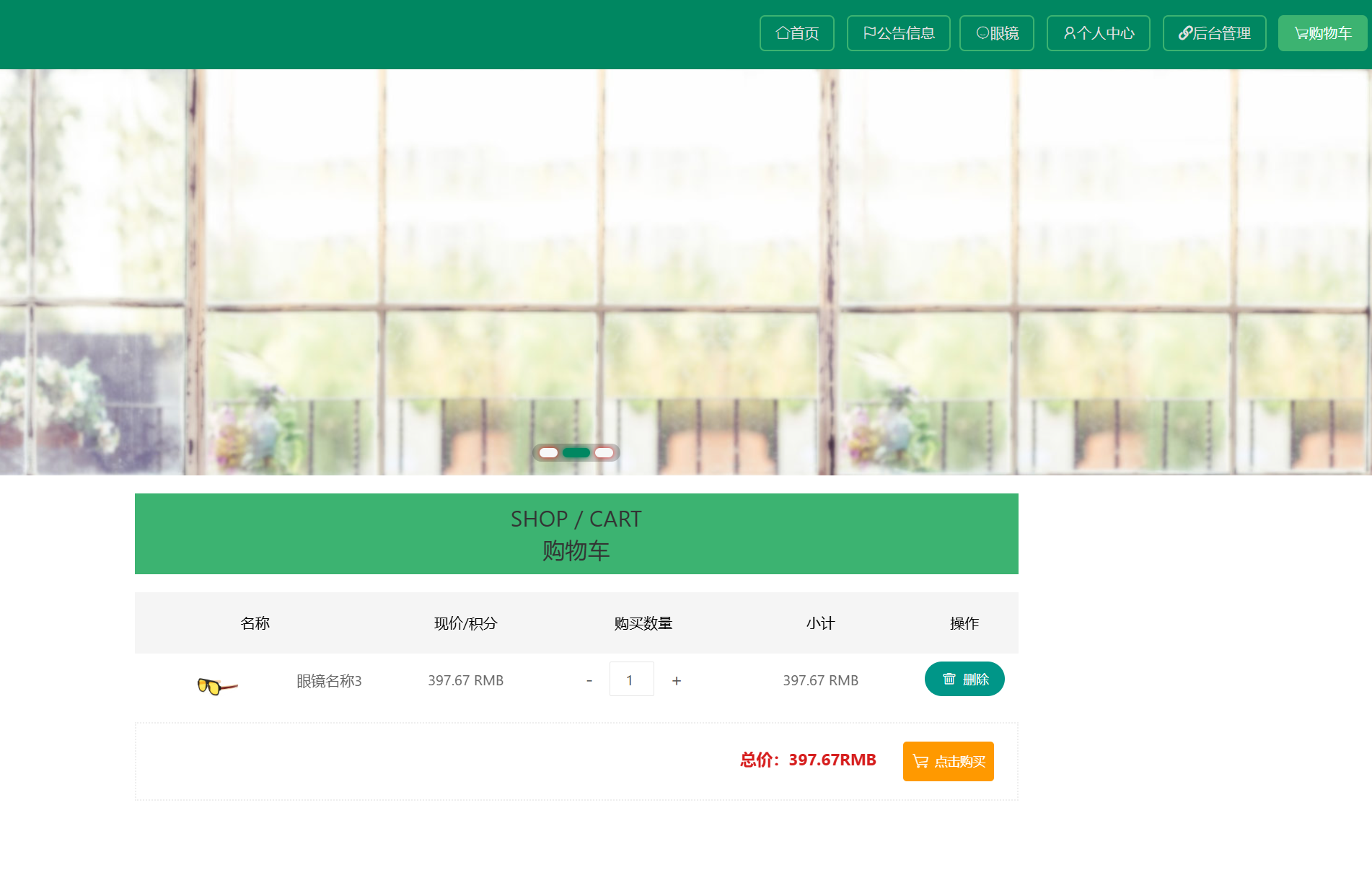1372x870 pixels.
Task: Click the purchase quantity input field
Action: [631, 680]
